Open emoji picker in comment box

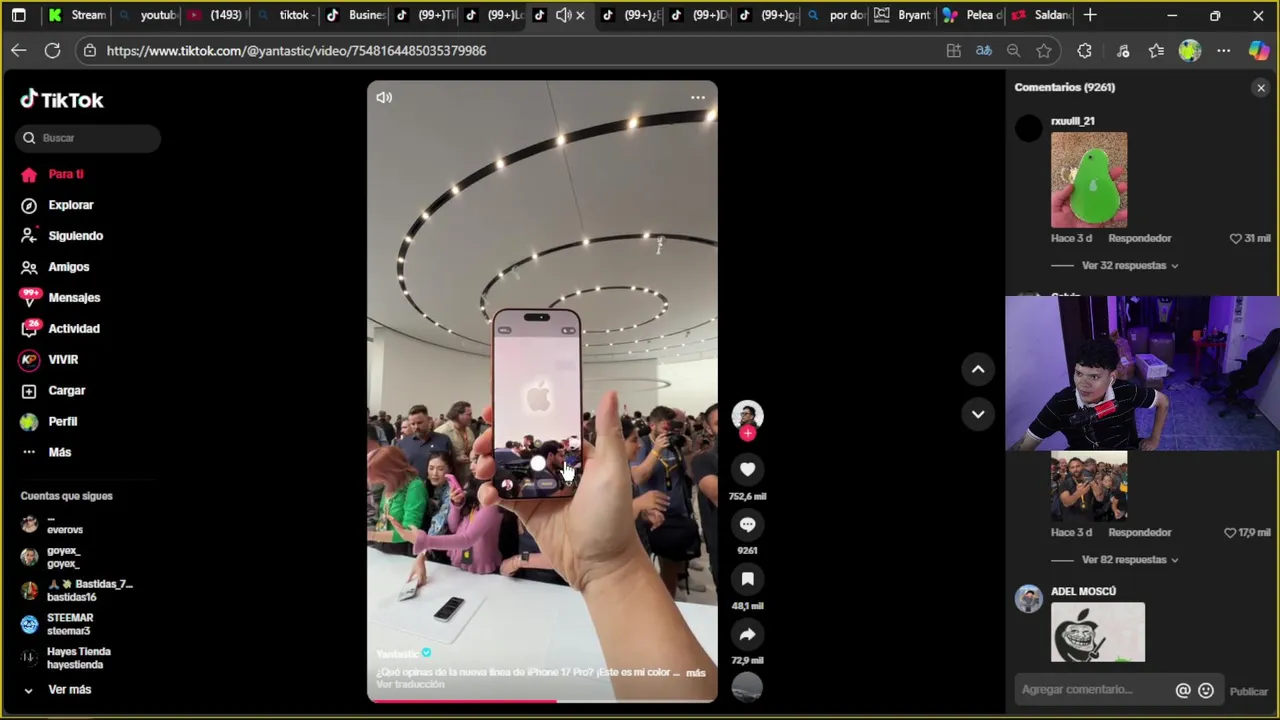(x=1206, y=690)
